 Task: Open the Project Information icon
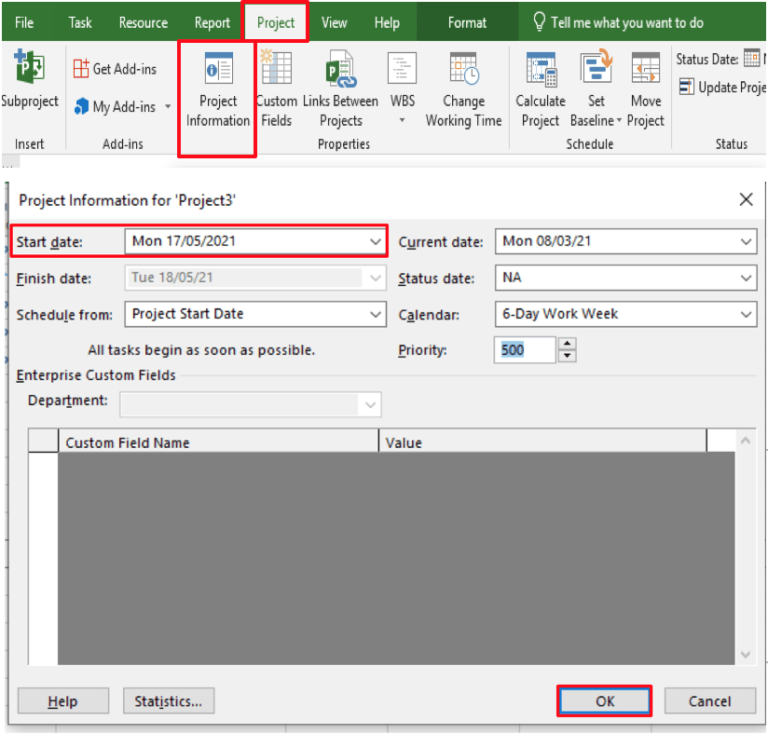[x=217, y=72]
